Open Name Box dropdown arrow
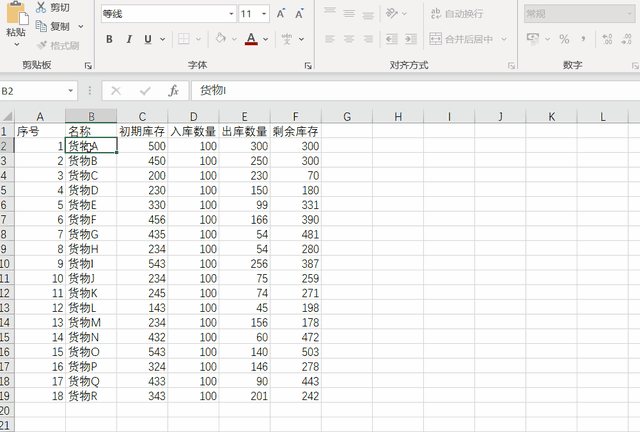Viewport: 640px width, 432px height. click(71, 91)
